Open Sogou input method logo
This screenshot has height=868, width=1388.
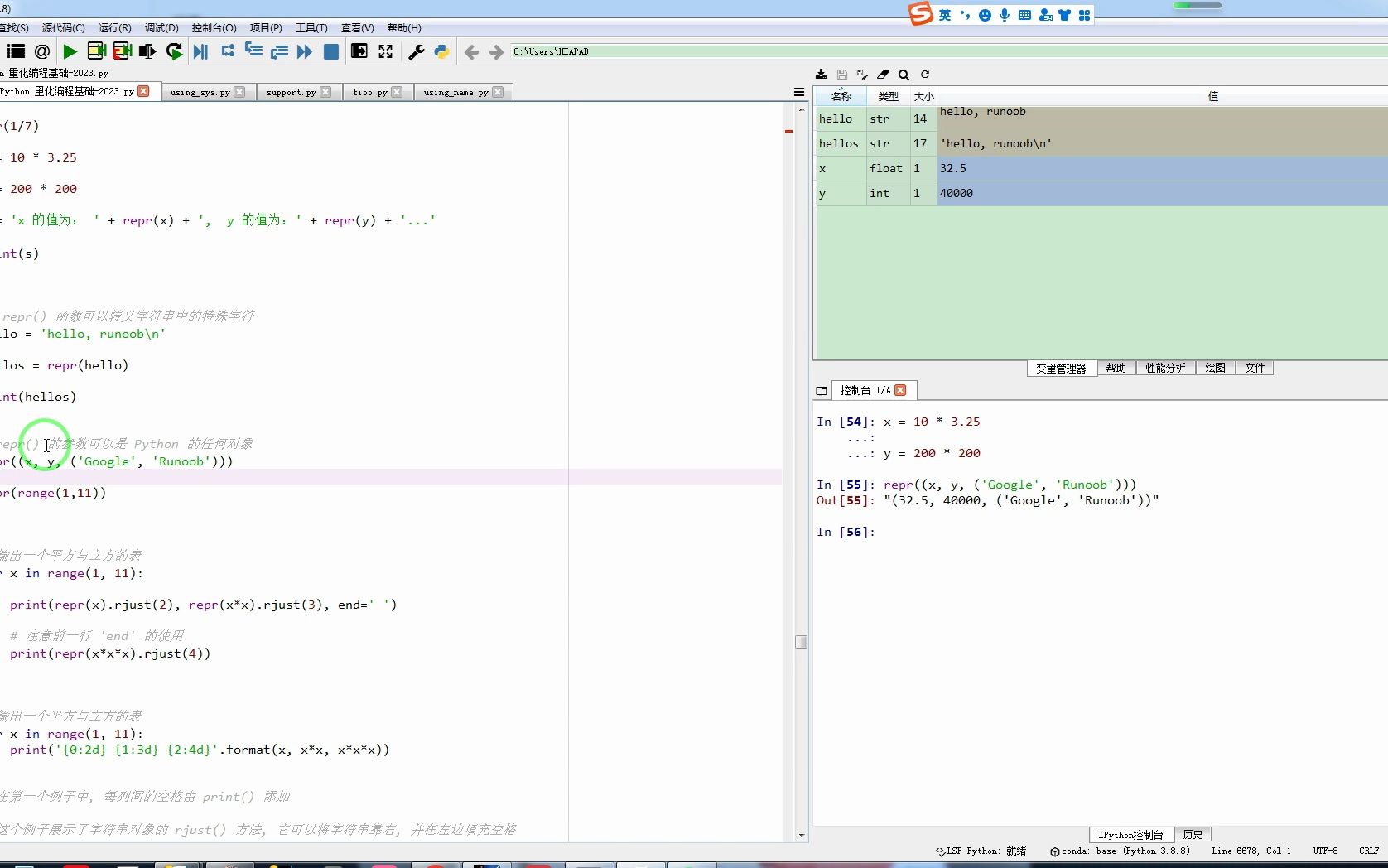coord(920,14)
